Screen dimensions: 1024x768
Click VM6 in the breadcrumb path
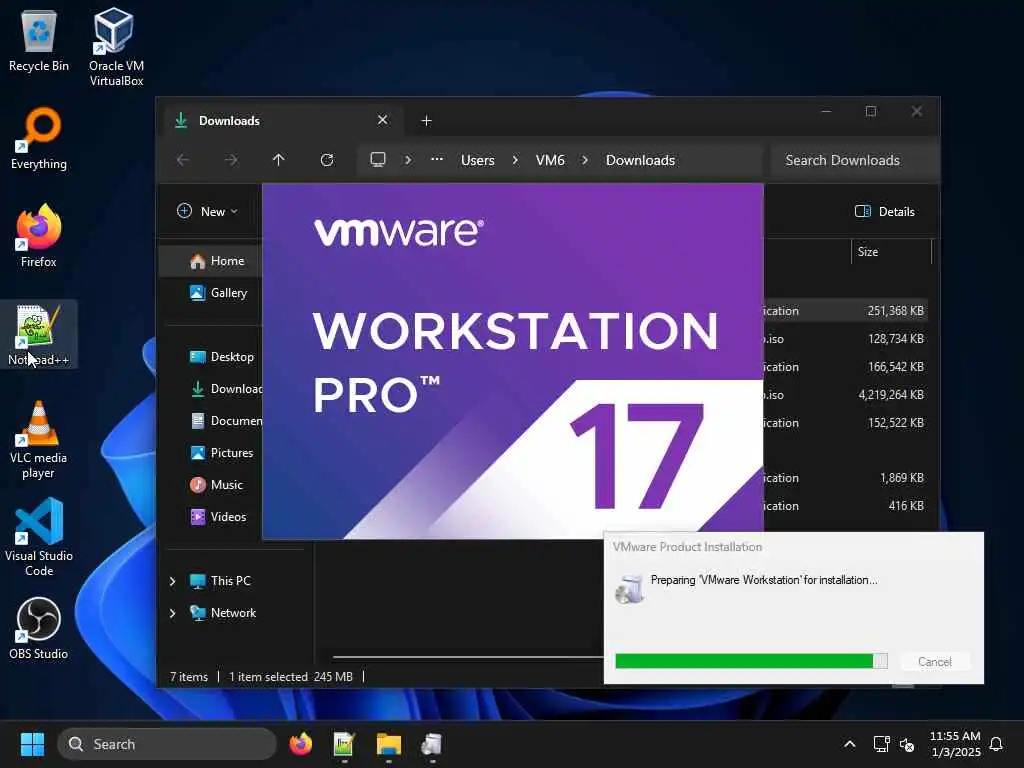[x=550, y=160]
